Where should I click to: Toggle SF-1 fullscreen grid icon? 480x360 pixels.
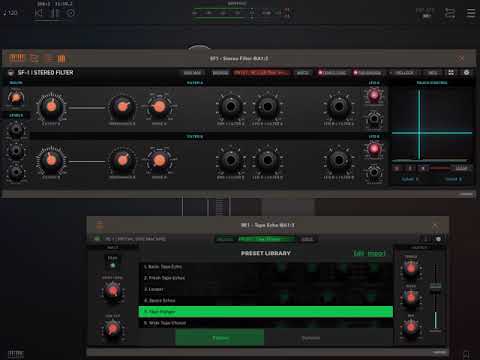451,72
